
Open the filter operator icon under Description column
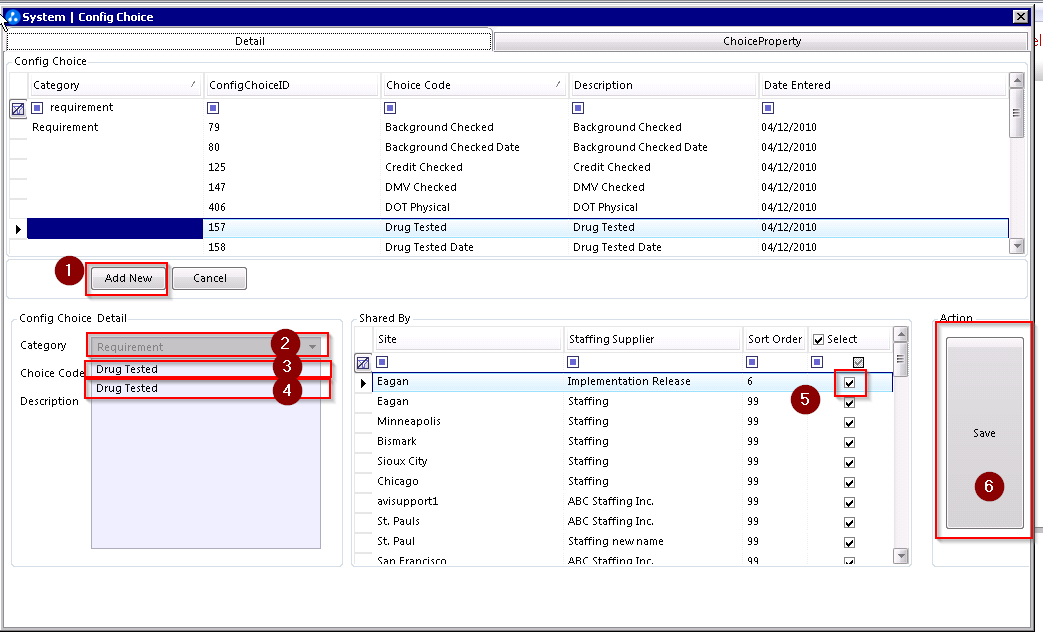[578, 108]
